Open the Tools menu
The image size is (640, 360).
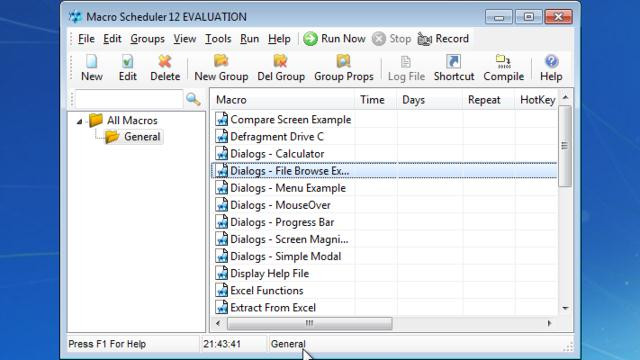tap(218, 39)
